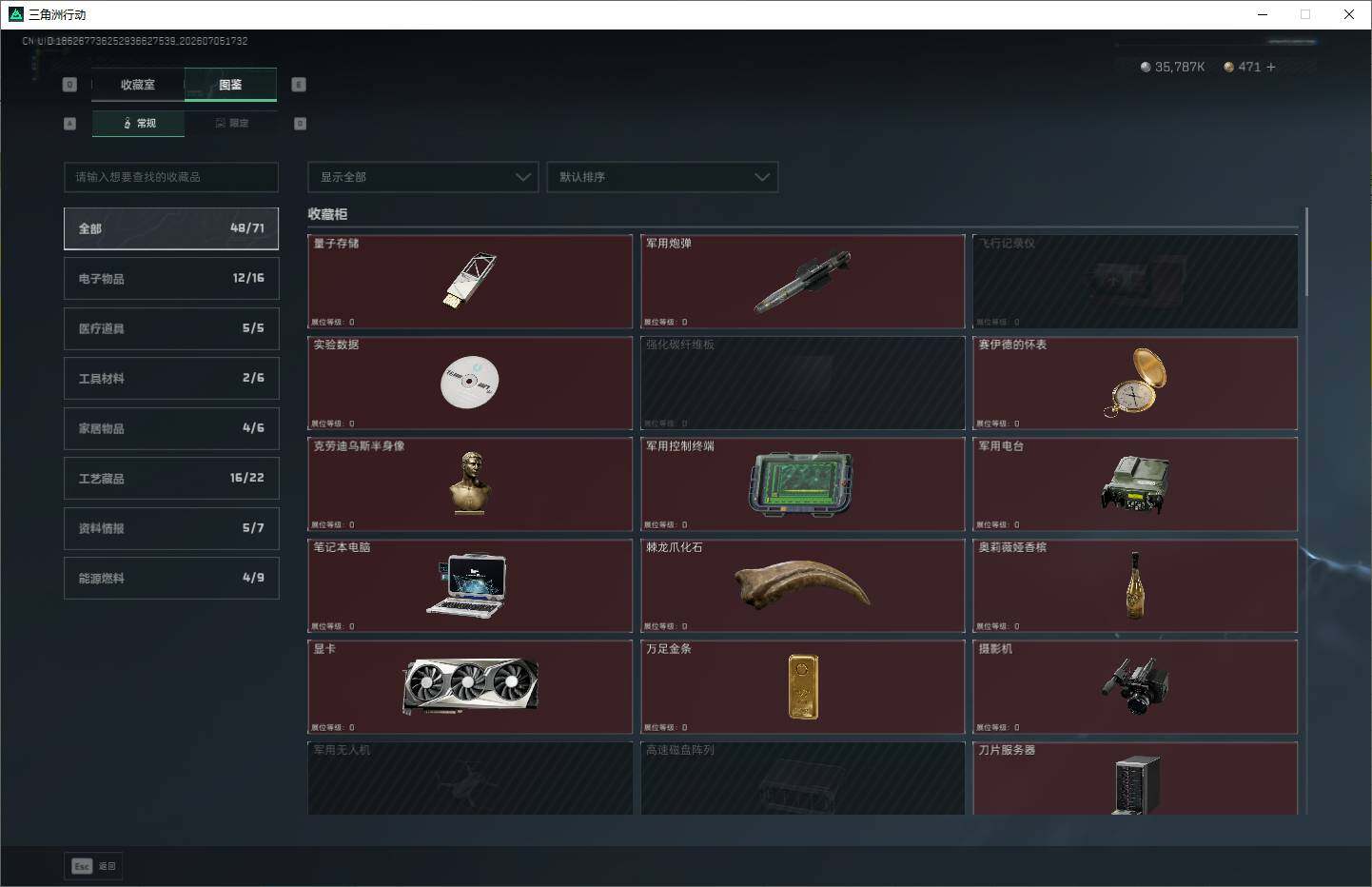Click the E key hint icon

click(x=299, y=85)
